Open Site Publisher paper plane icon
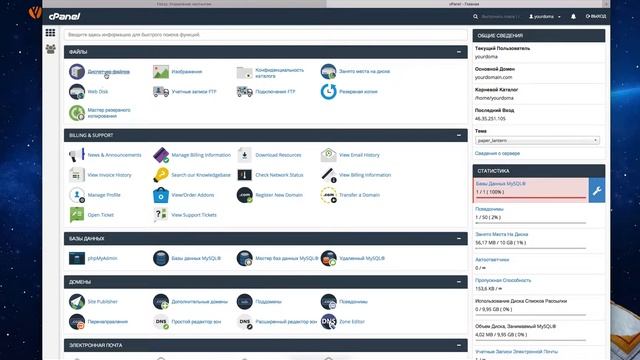The image size is (640, 360). [x=77, y=301]
